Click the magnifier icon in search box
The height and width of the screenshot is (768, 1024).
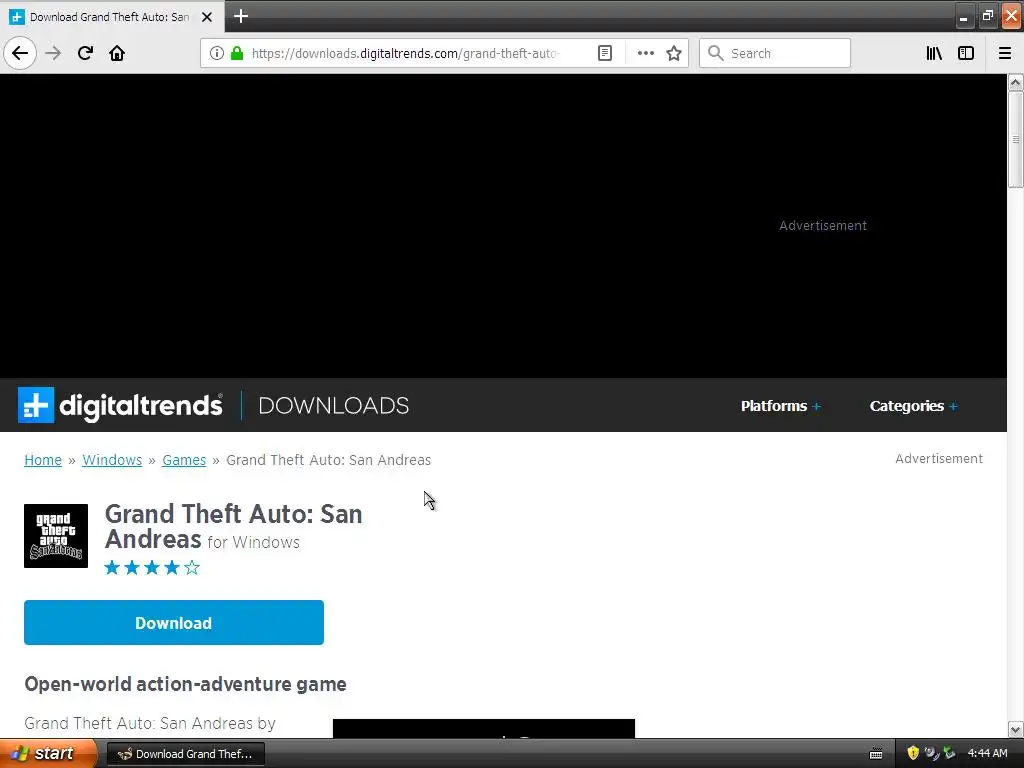click(716, 53)
